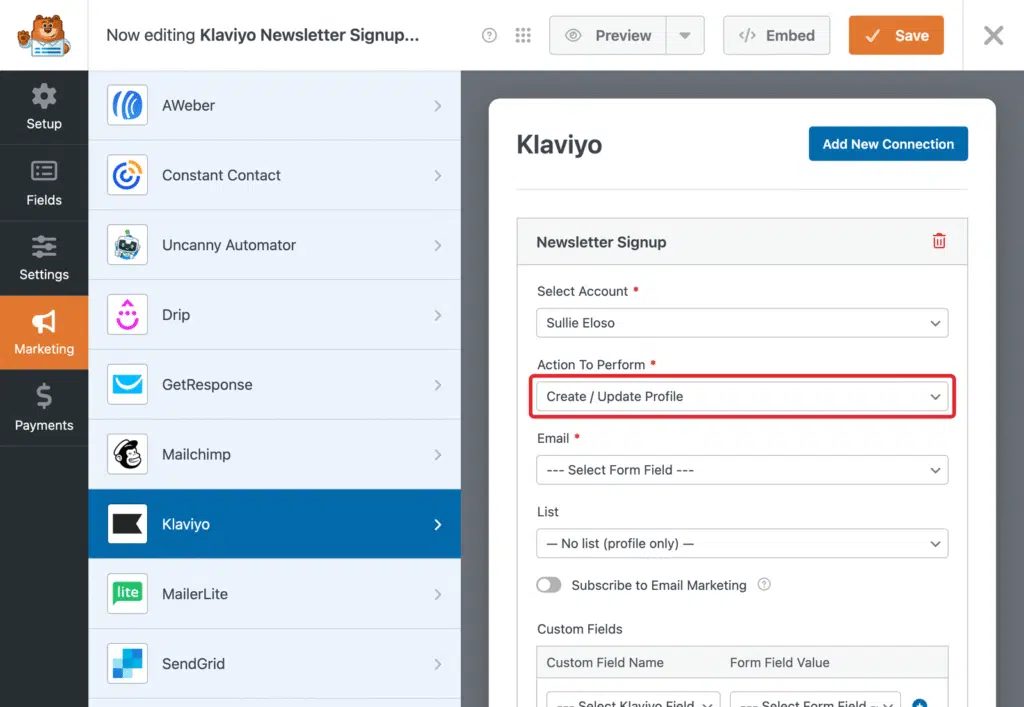Click the Settings sliders icon

pos(44,247)
